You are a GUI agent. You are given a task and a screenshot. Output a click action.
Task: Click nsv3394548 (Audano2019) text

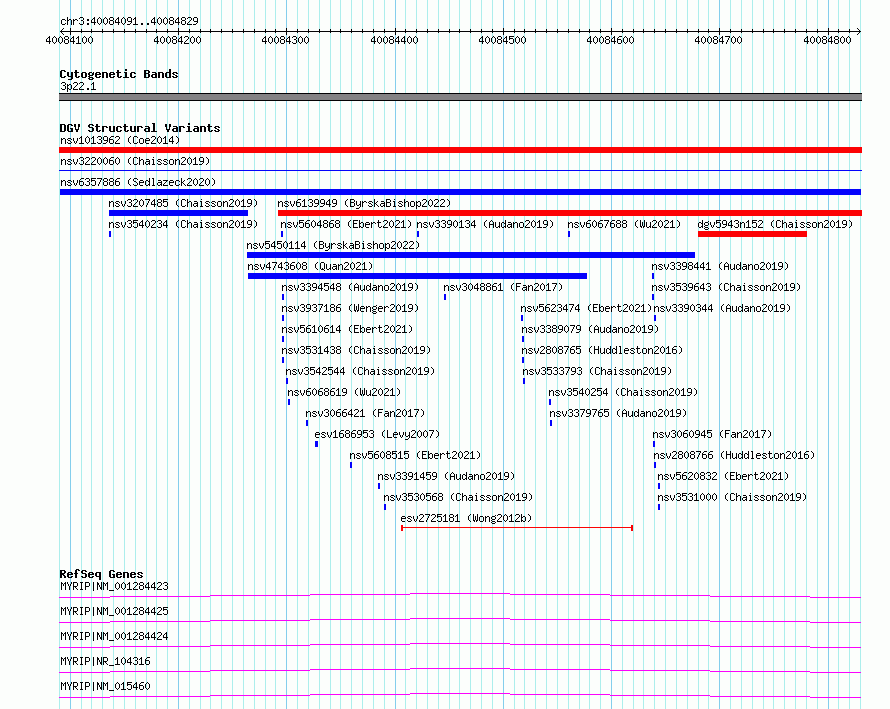350,287
